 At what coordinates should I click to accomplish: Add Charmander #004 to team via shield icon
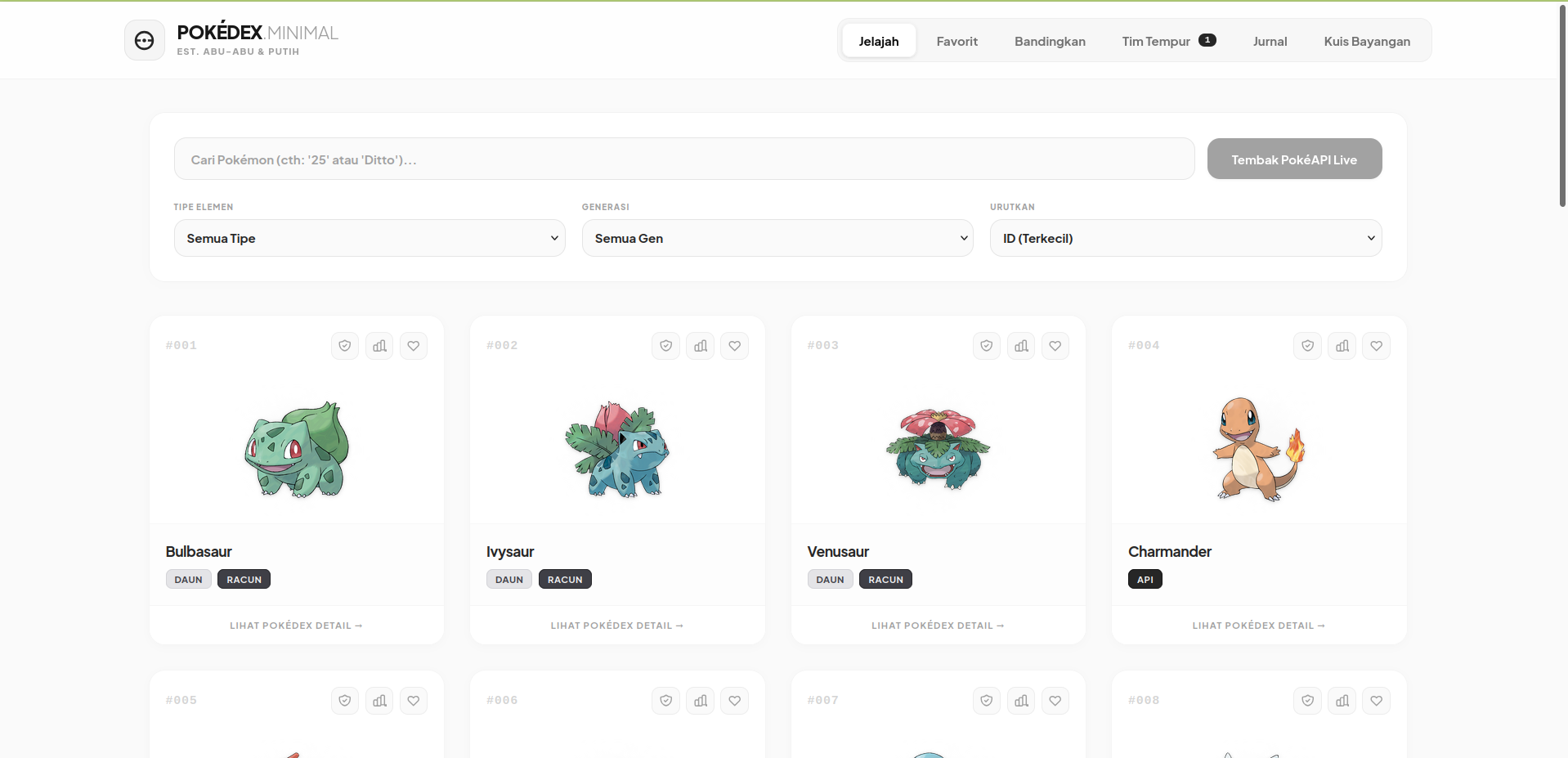click(1308, 346)
